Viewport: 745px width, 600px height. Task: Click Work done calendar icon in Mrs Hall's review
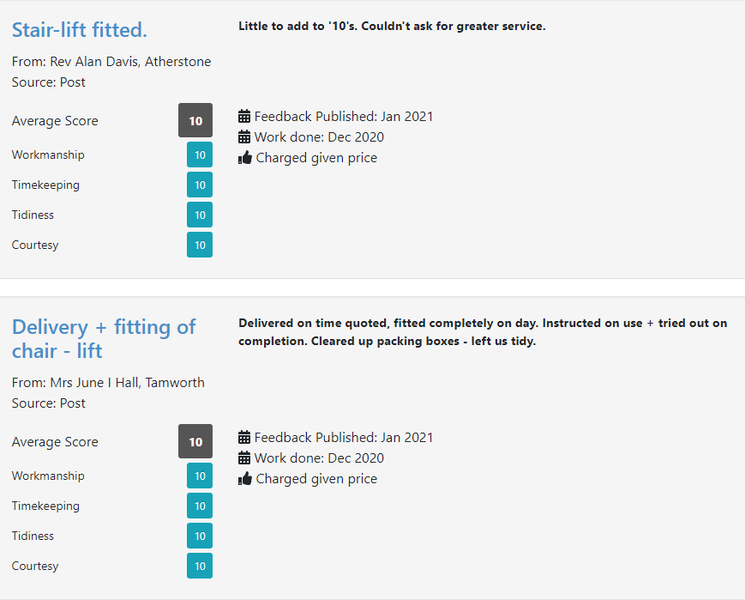tap(244, 458)
